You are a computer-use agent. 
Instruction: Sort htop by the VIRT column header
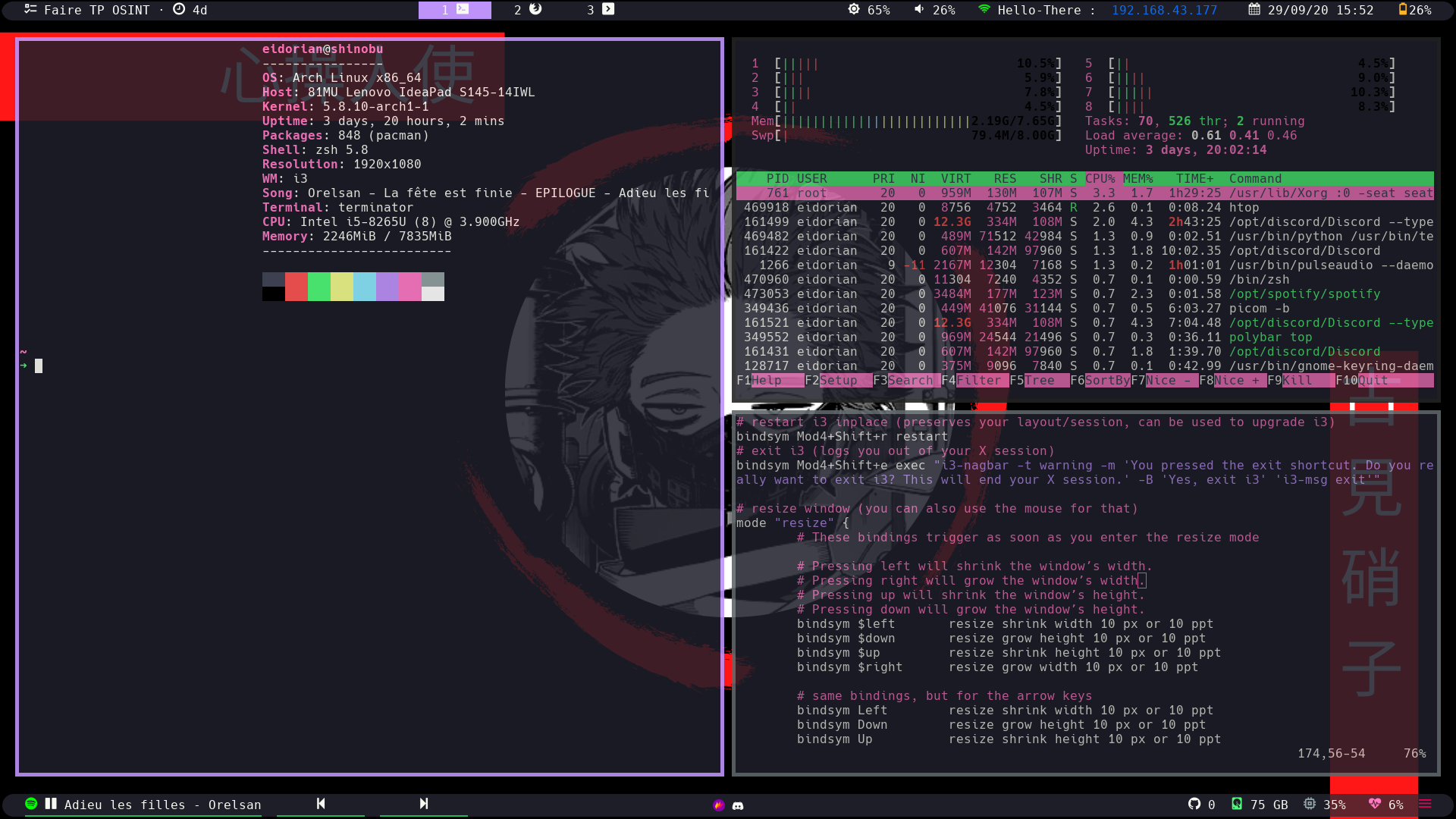point(955,179)
